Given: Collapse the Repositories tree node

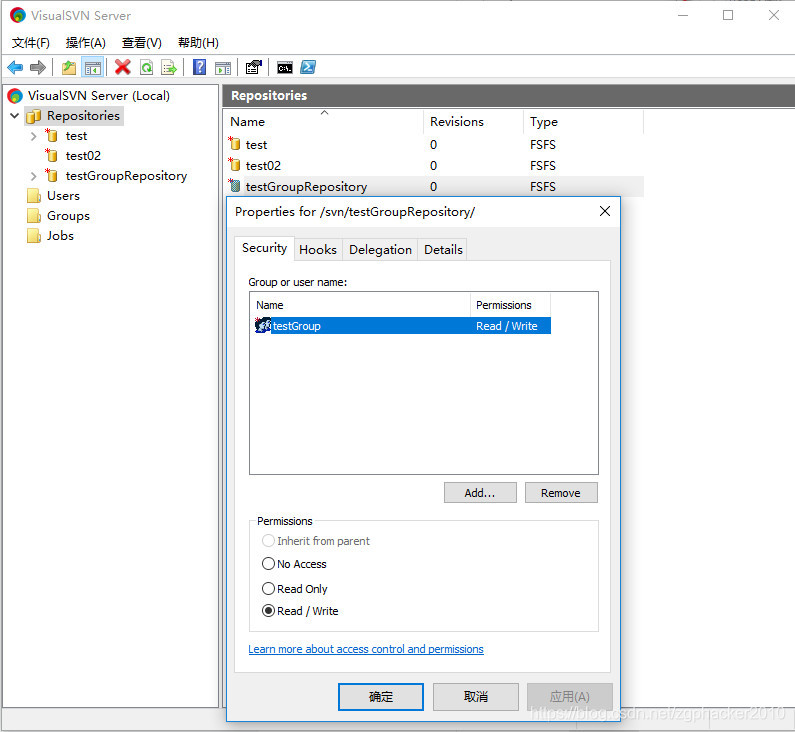Looking at the screenshot, I should [x=15, y=116].
